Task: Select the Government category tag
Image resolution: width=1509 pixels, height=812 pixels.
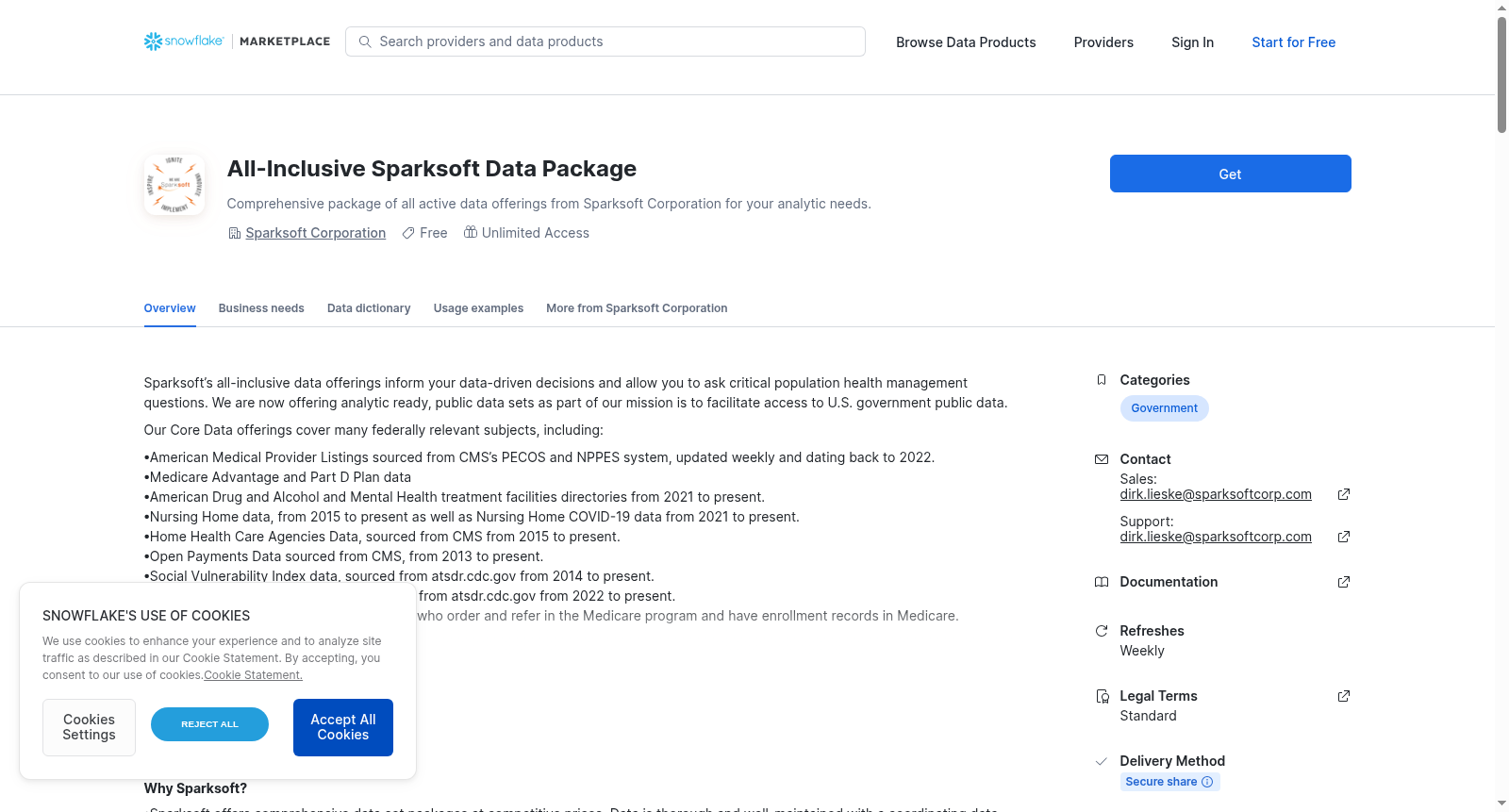Action: tap(1164, 408)
